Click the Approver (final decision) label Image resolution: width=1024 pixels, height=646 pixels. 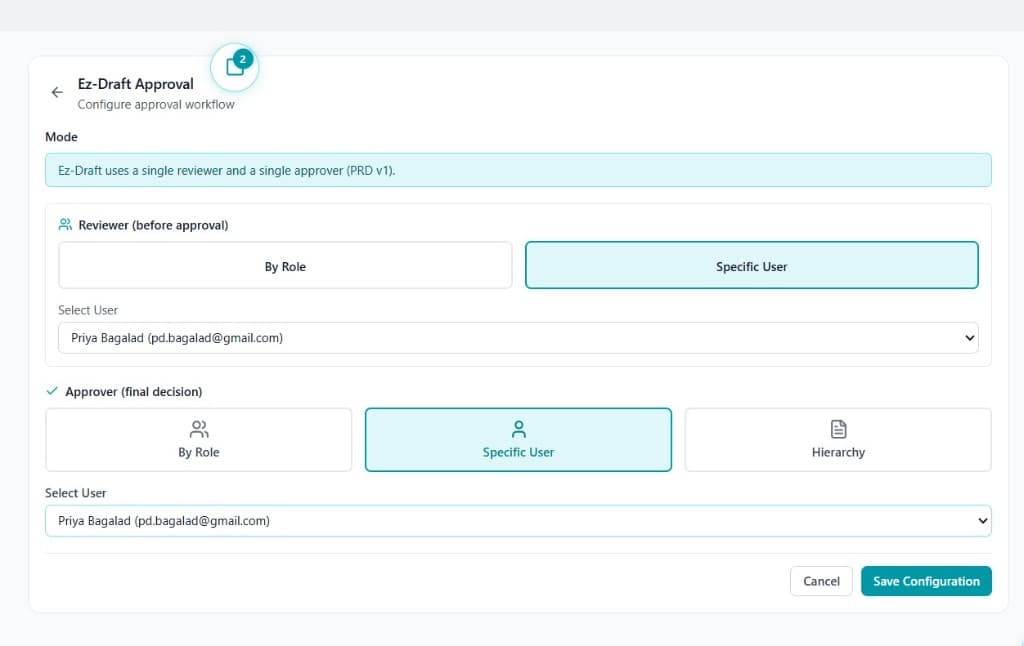click(x=134, y=392)
